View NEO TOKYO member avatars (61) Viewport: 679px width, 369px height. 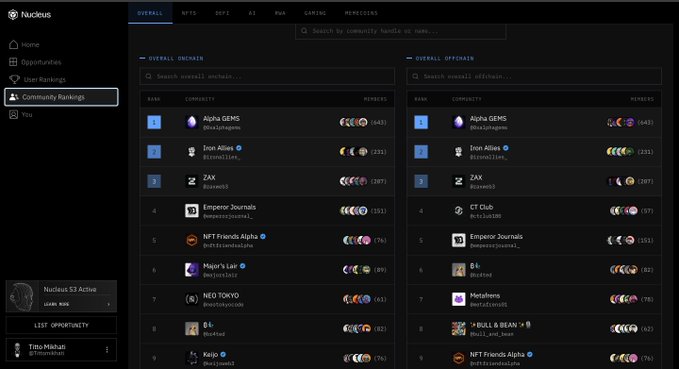tap(357, 299)
